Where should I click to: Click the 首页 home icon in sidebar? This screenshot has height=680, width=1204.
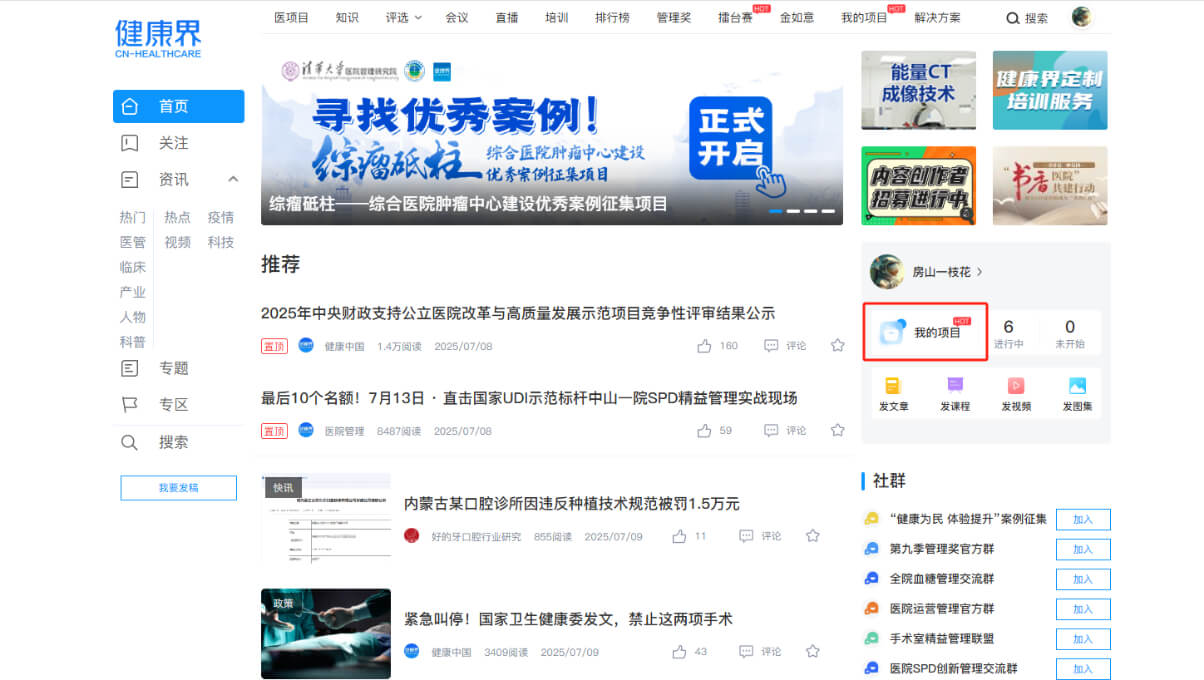pyautogui.click(x=129, y=106)
